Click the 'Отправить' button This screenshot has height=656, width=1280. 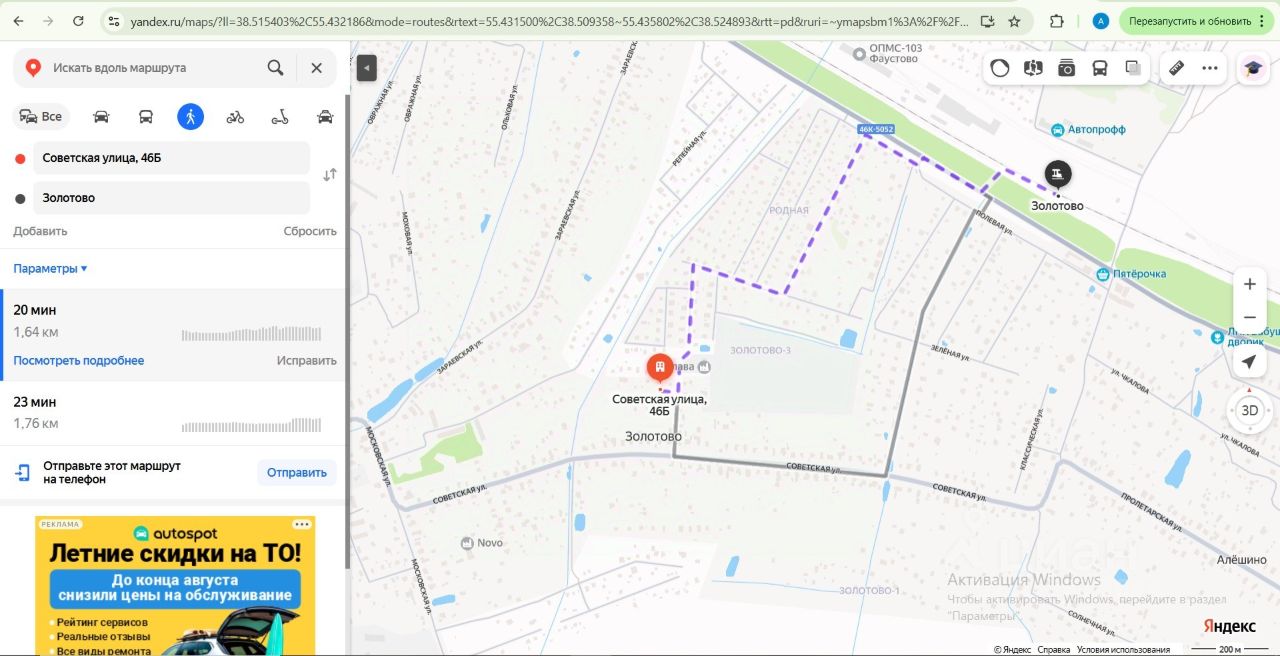297,473
